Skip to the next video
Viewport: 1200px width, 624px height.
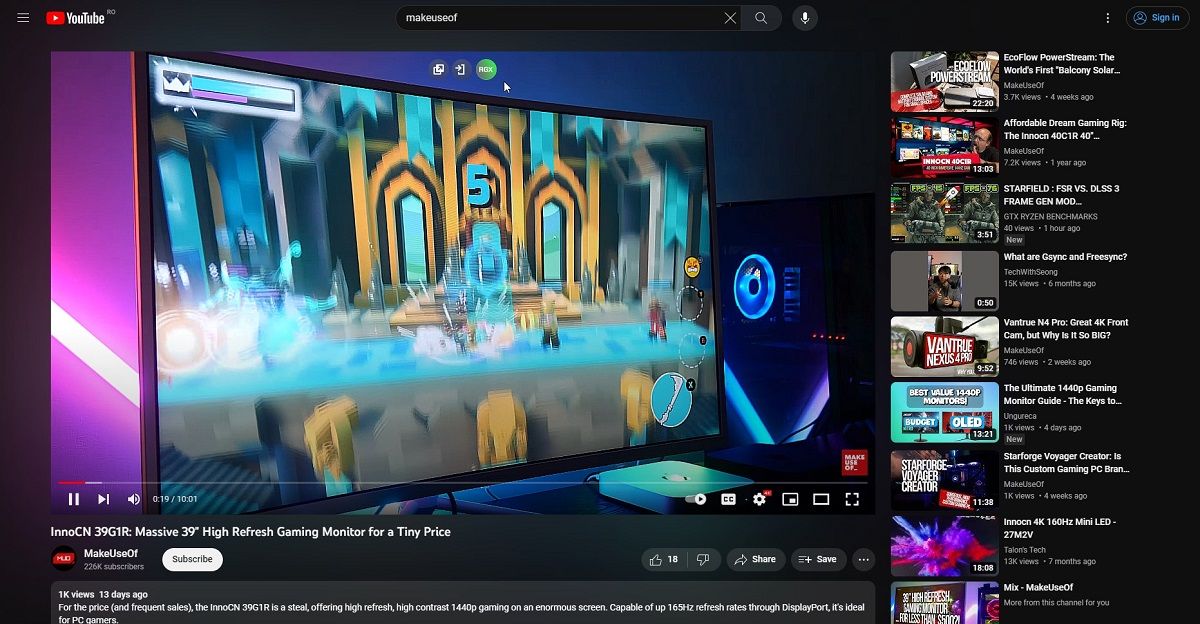(x=103, y=499)
